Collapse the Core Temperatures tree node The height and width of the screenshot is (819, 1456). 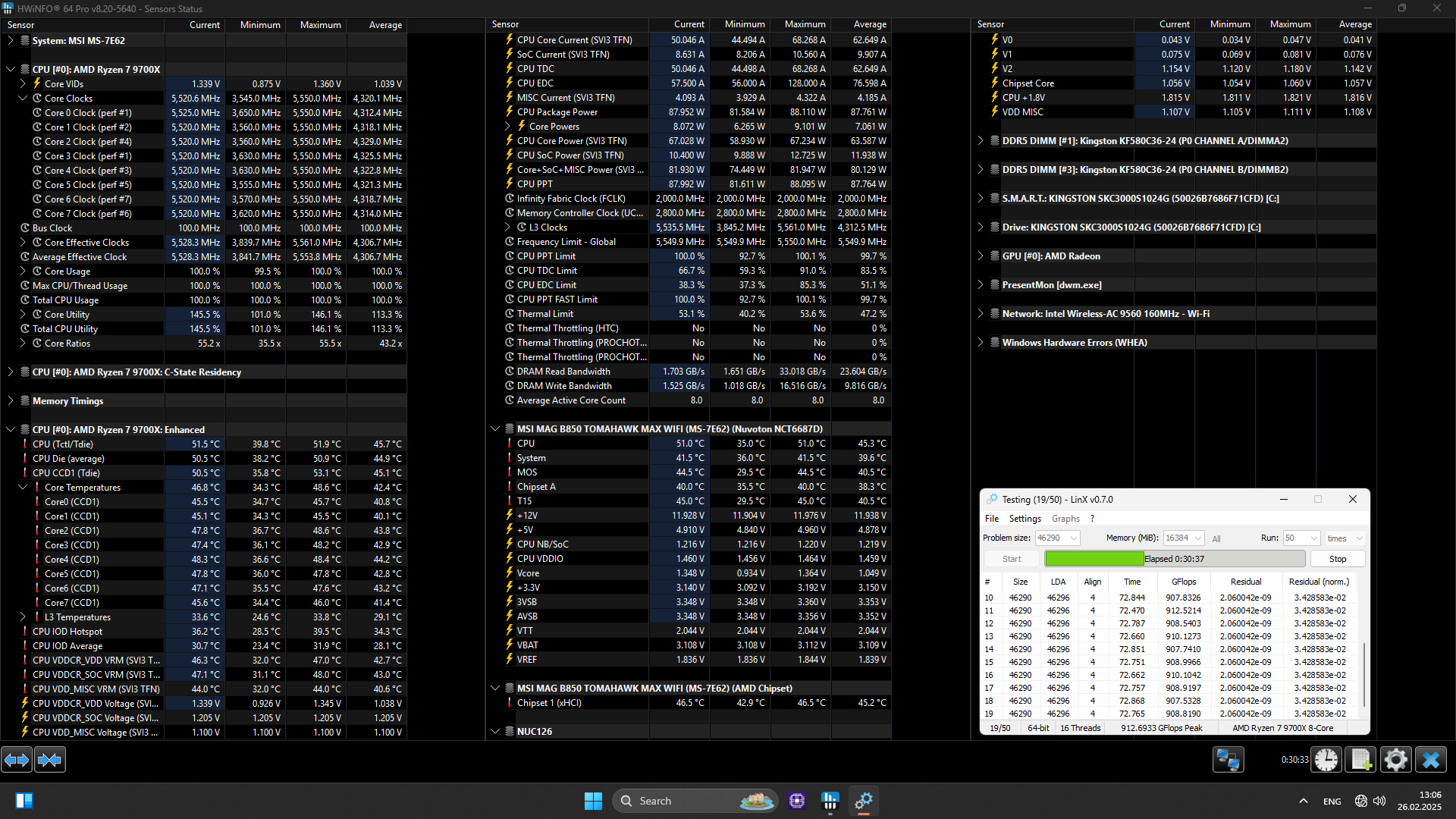pos(23,488)
